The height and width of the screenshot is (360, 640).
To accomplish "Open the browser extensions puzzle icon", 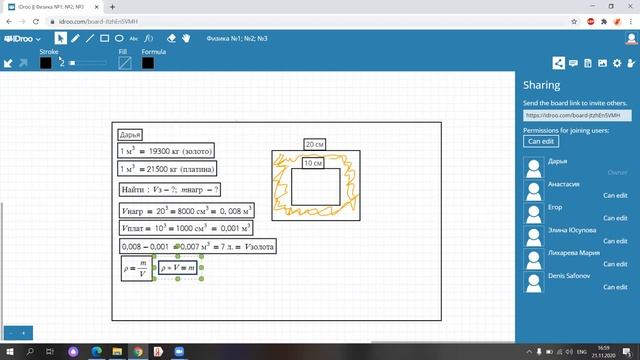I will click(x=604, y=22).
